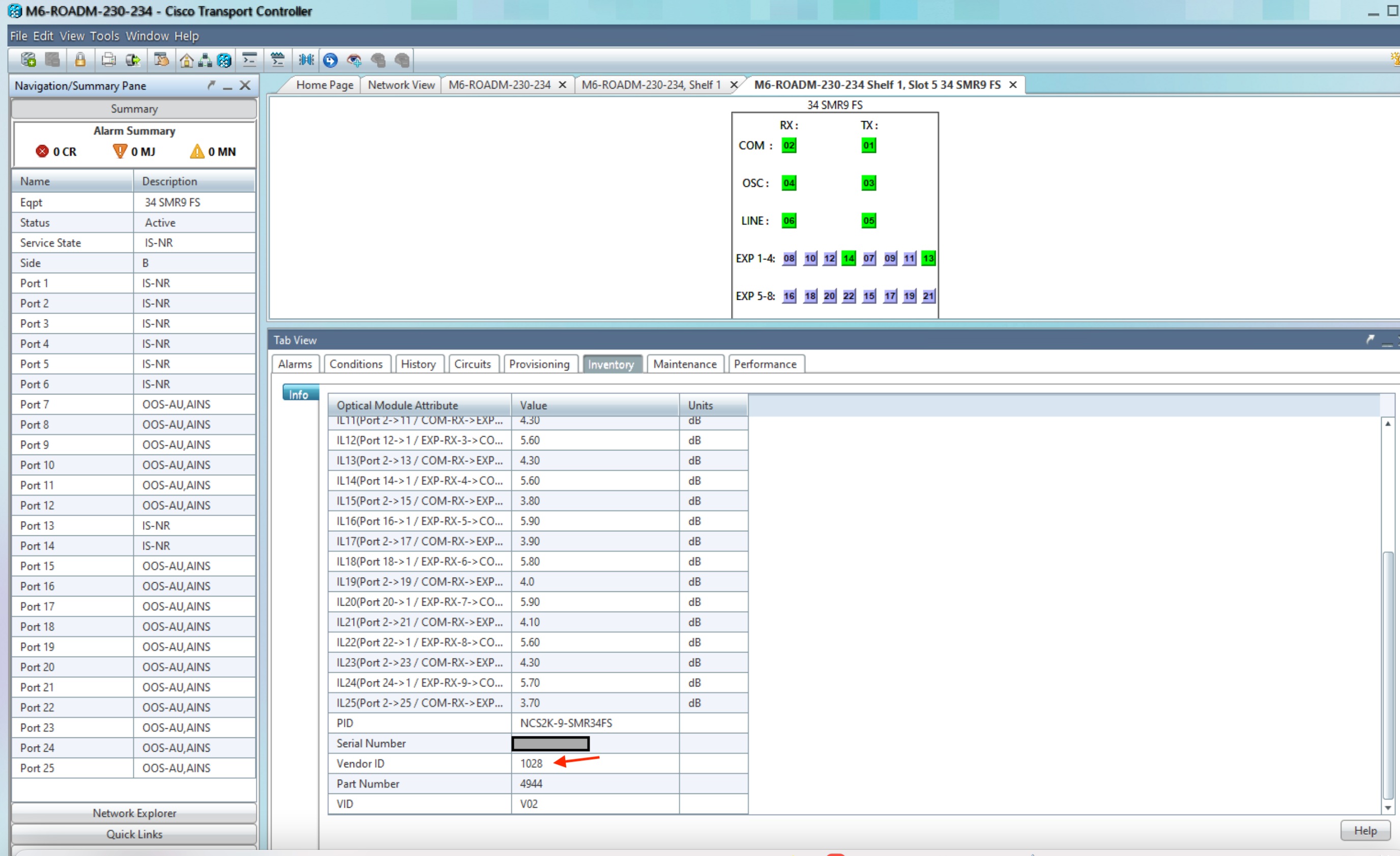The height and width of the screenshot is (856, 1400).
Task: Click the terminal with waveform icon
Action: (x=277, y=60)
